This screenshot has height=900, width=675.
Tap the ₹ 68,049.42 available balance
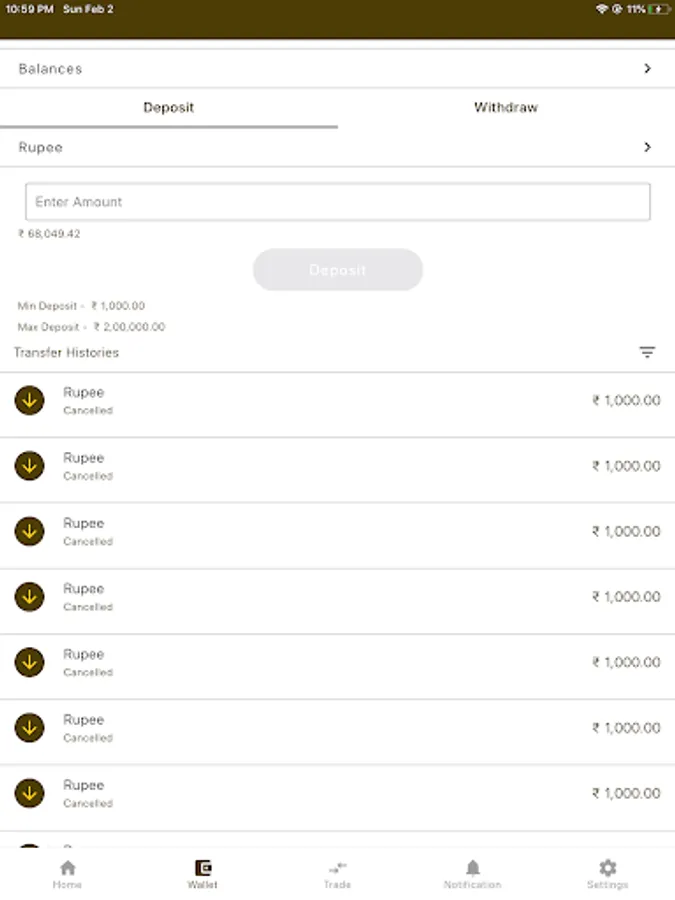point(49,234)
